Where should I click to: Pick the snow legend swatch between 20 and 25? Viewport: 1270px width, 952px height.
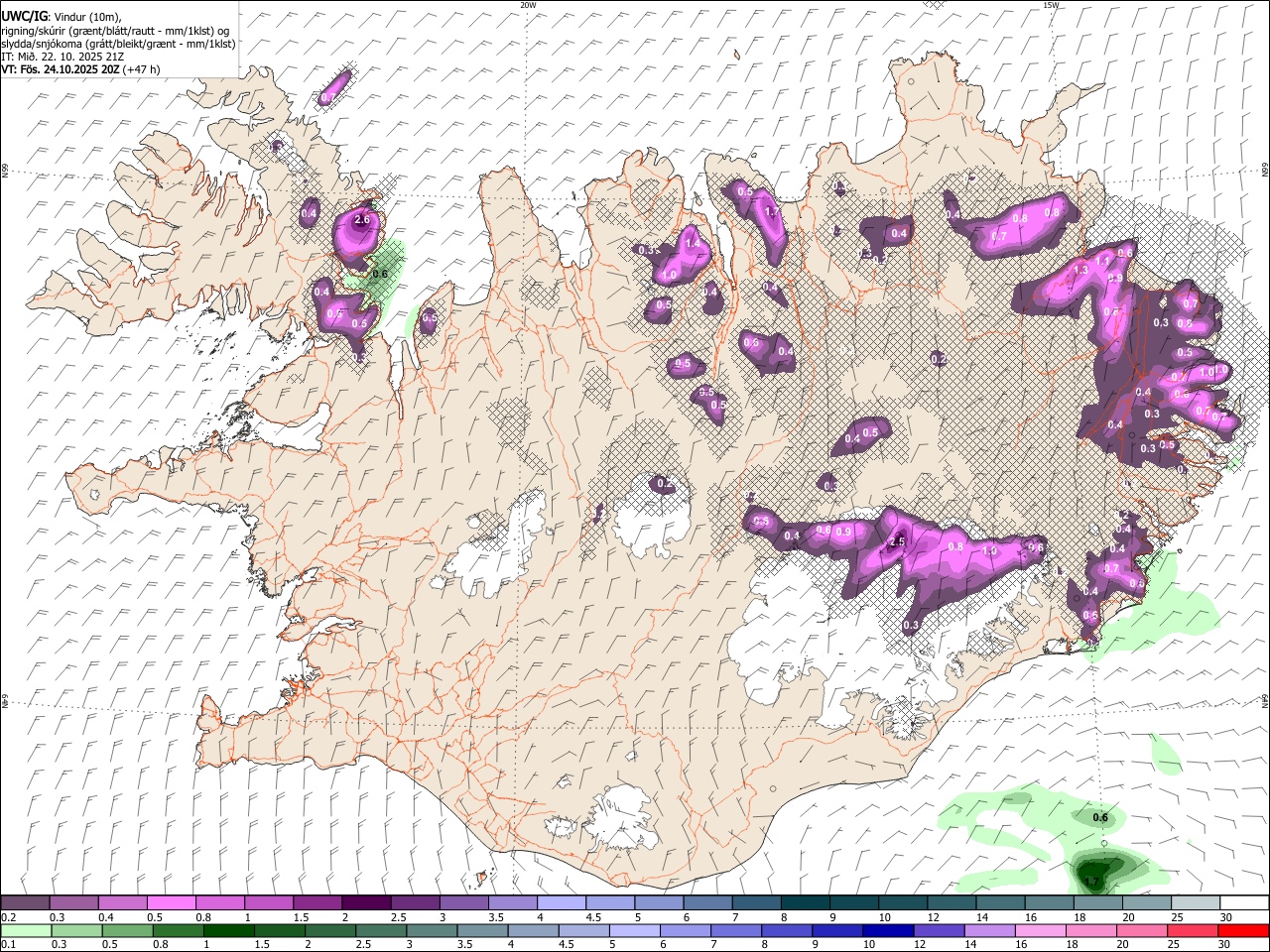click(x=1147, y=903)
